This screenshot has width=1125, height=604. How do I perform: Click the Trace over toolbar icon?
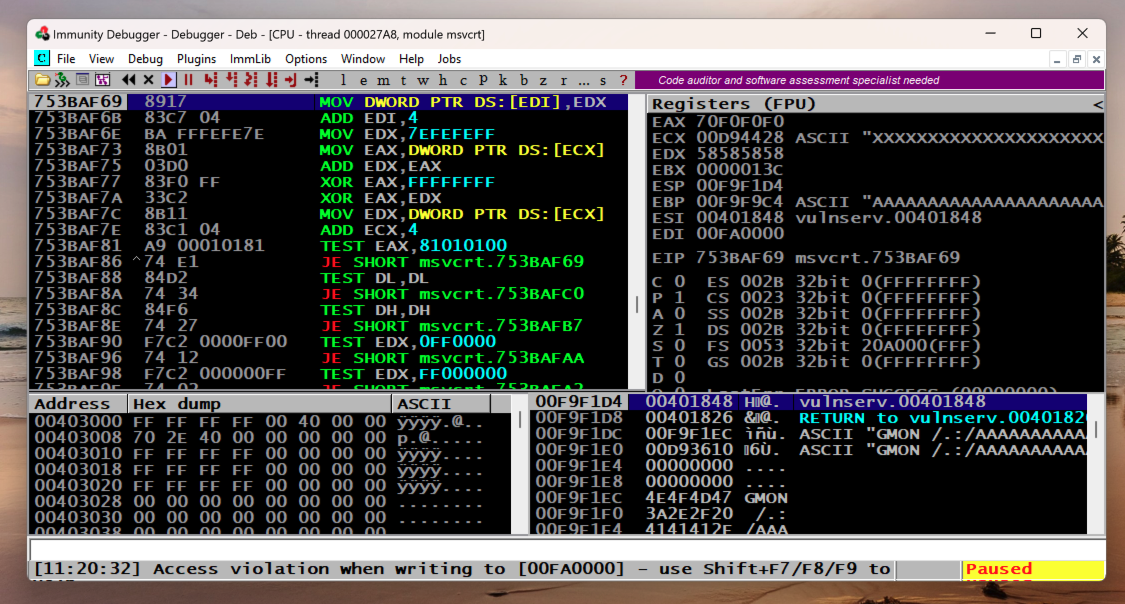271,80
